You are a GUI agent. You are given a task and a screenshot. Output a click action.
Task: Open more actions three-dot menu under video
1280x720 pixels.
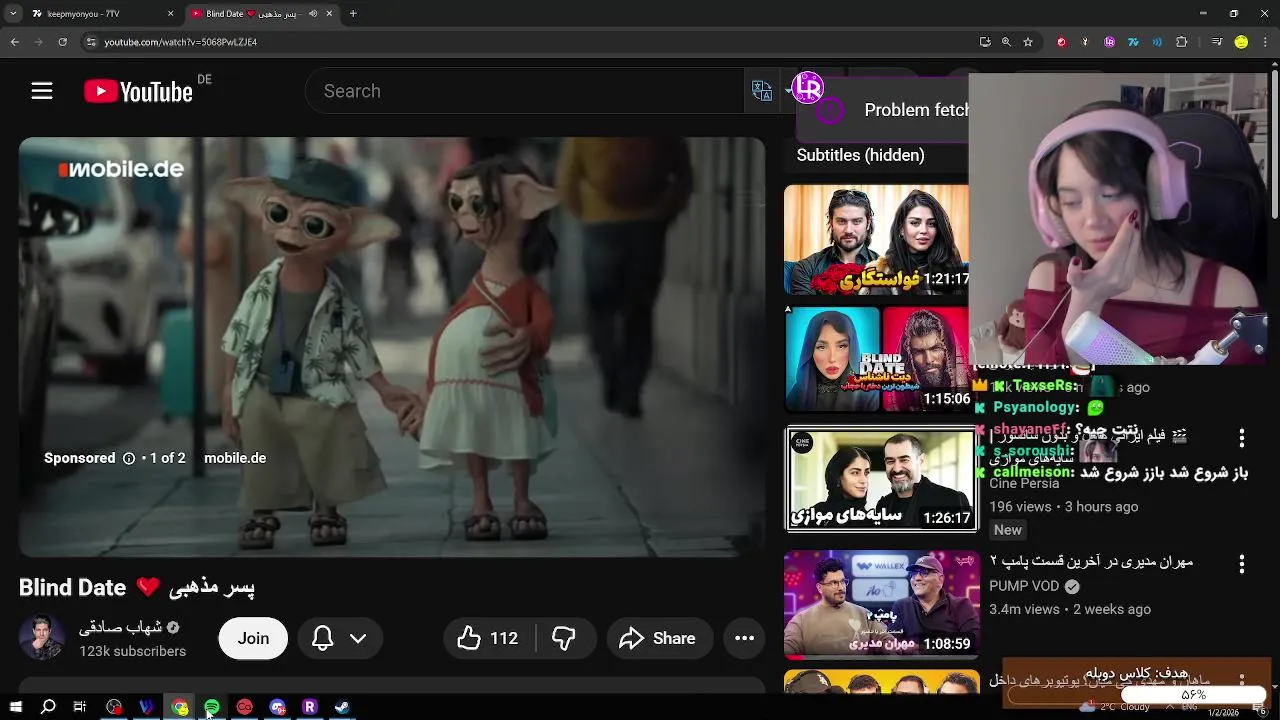744,638
